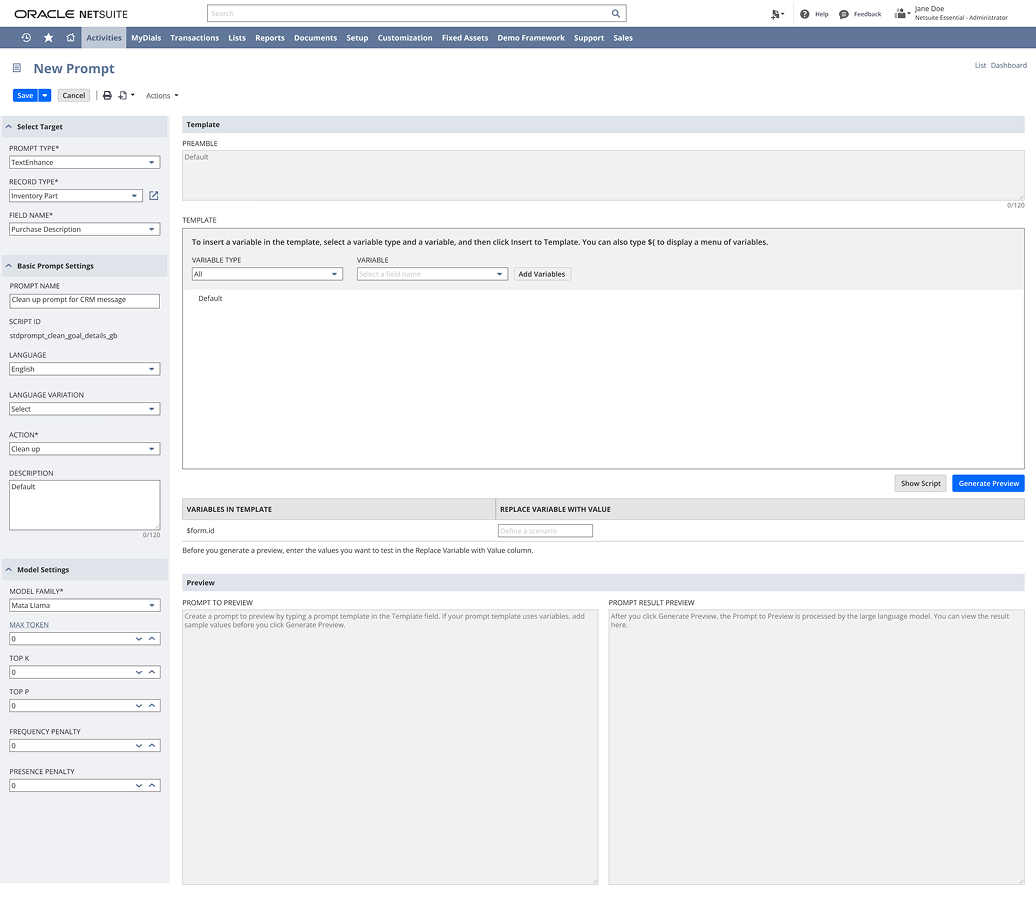
Task: Open the Customization menu
Action: [405, 38]
